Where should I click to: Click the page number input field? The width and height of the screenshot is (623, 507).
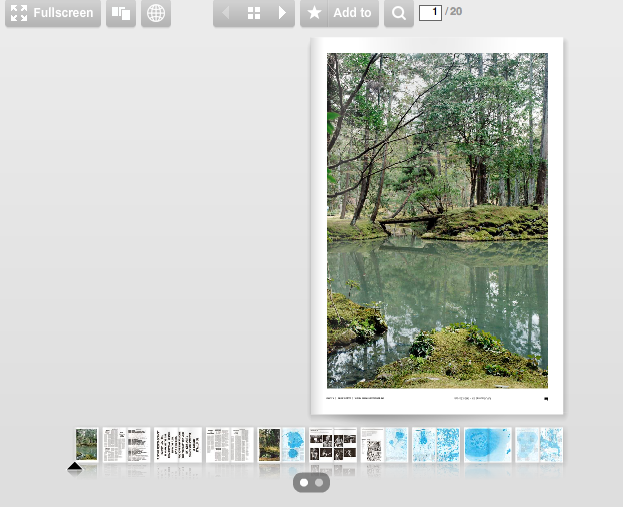click(x=430, y=13)
